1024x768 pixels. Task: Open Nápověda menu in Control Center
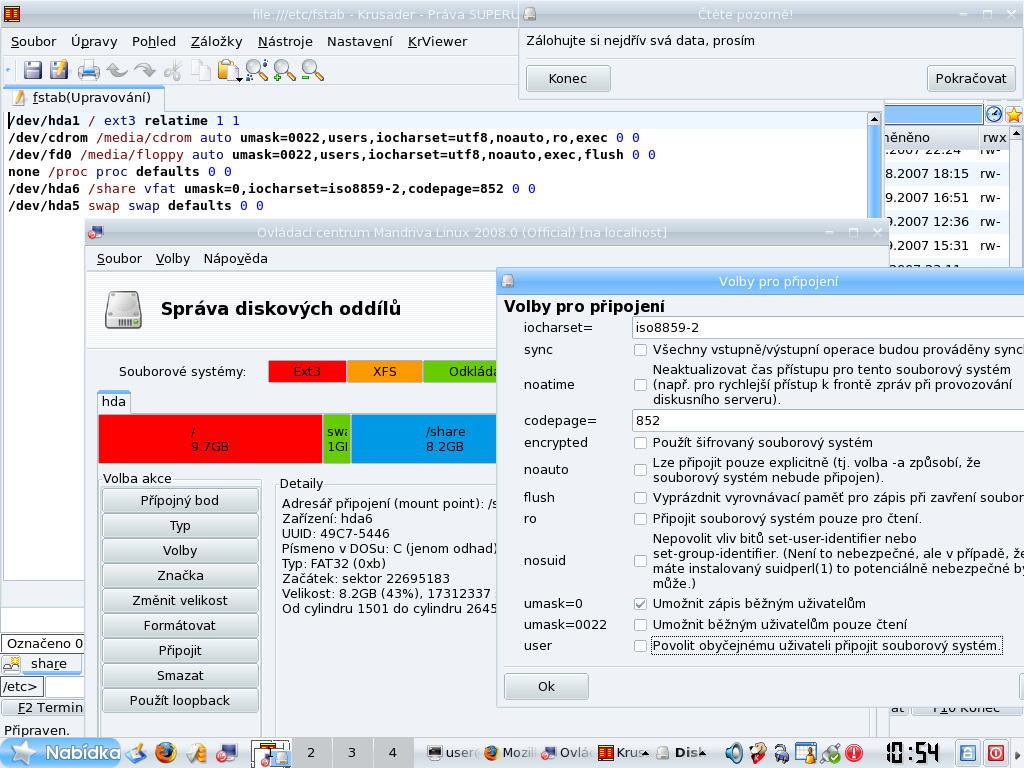coord(235,259)
